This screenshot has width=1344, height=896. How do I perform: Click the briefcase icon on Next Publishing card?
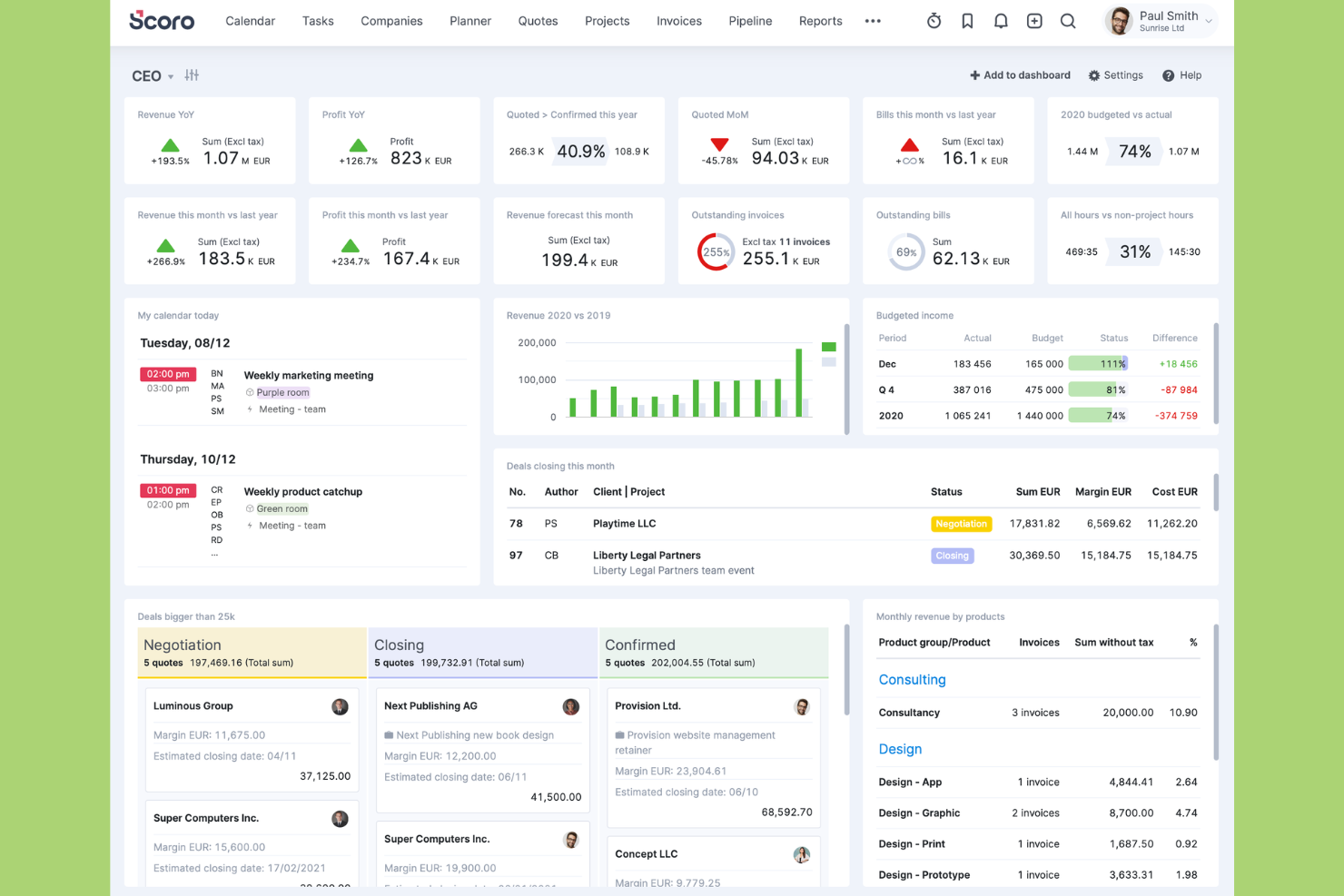click(389, 735)
